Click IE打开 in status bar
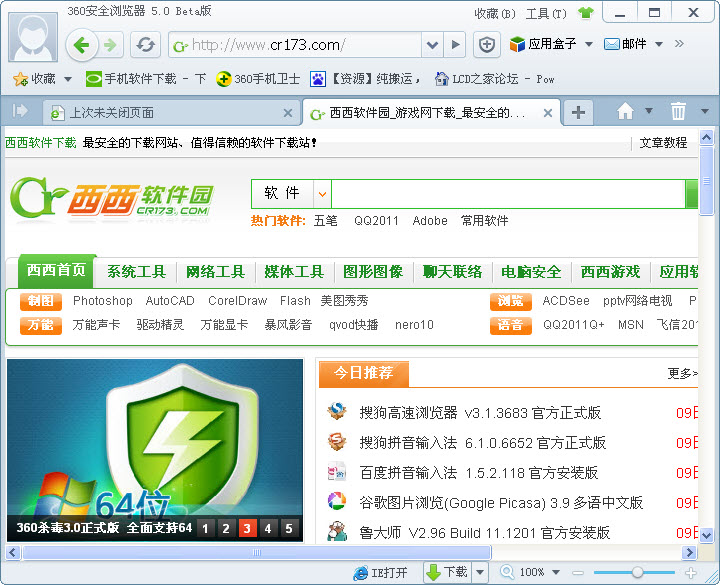The height and width of the screenshot is (585, 720). point(381,573)
